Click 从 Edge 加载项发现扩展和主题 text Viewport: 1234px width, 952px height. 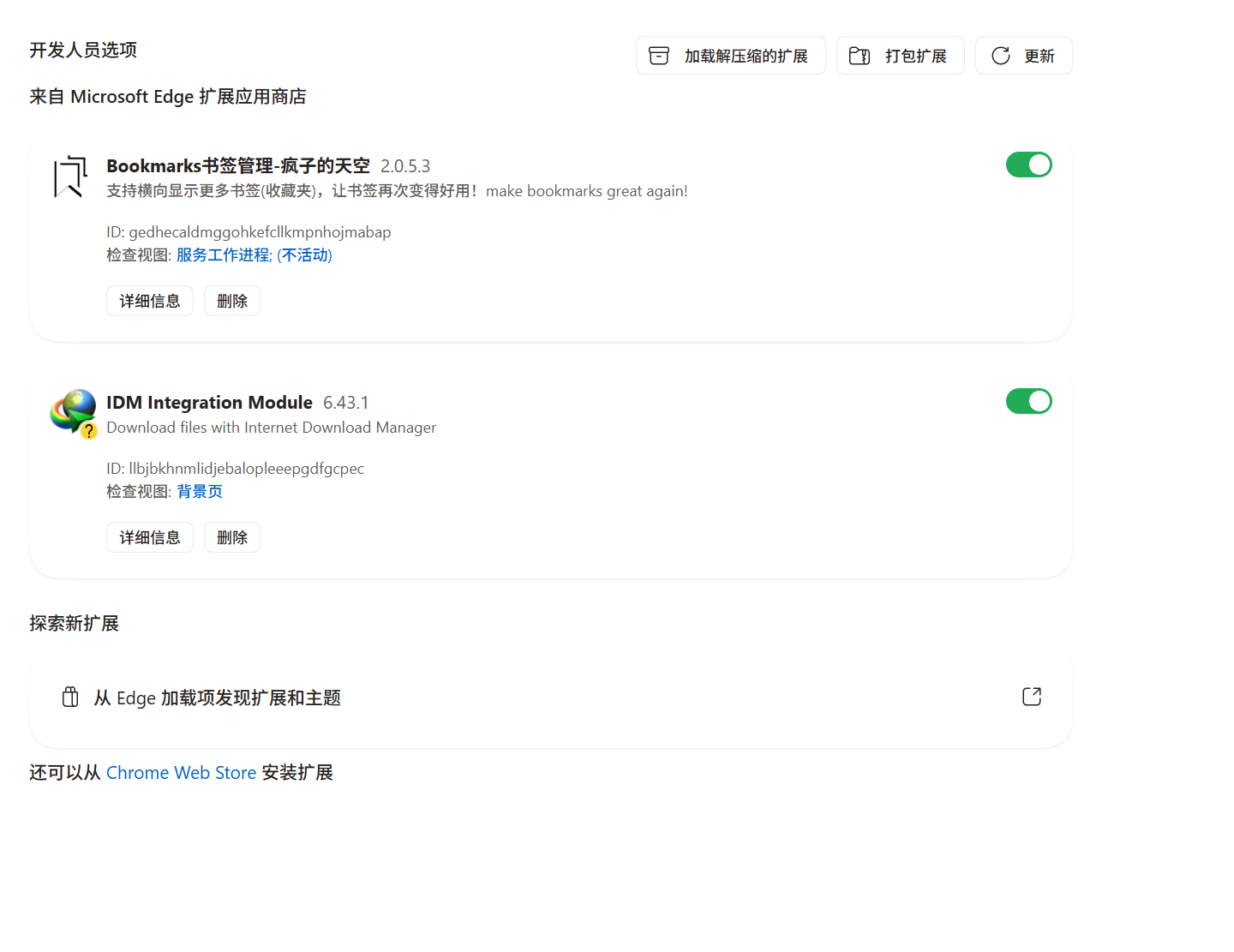[x=218, y=698]
